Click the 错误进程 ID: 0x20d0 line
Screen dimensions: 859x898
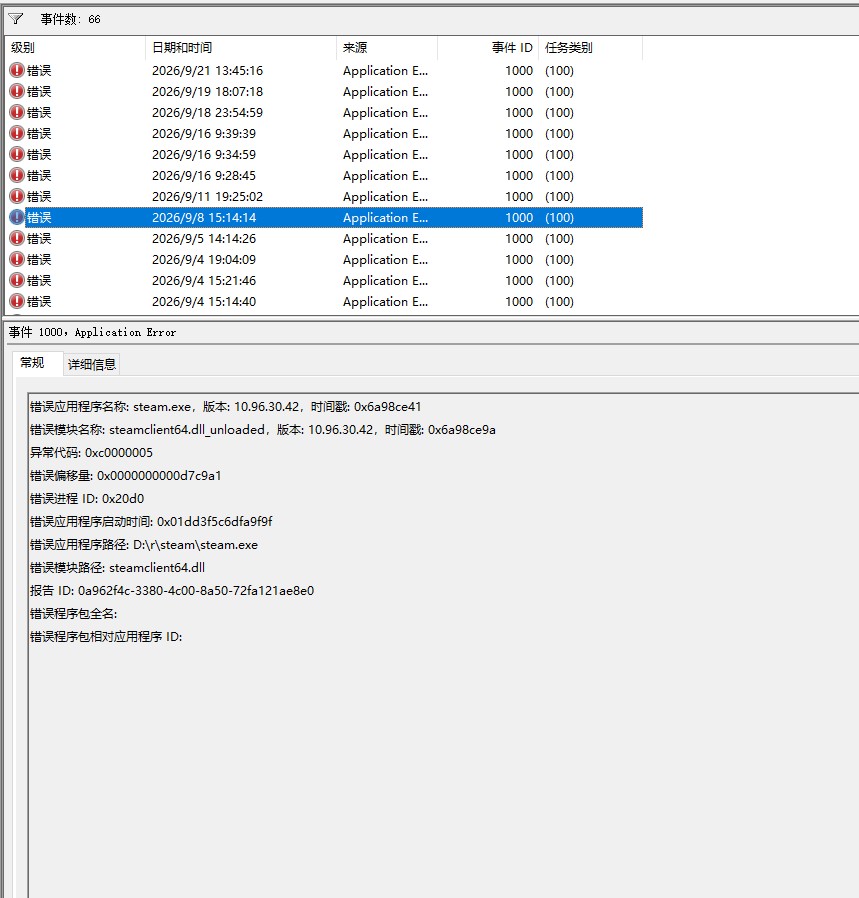[x=87, y=498]
